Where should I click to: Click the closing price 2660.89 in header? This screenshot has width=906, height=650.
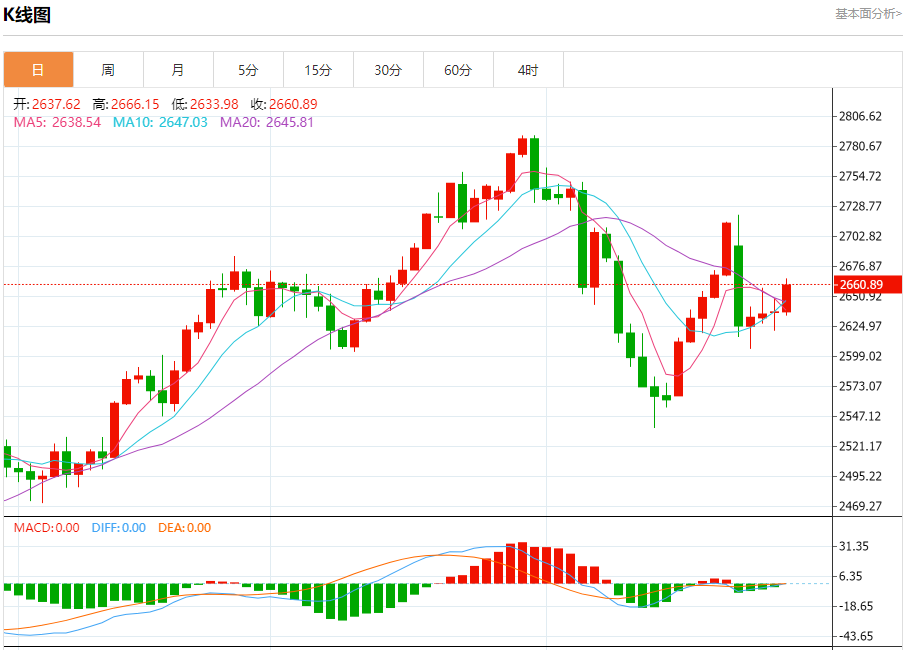click(x=294, y=104)
